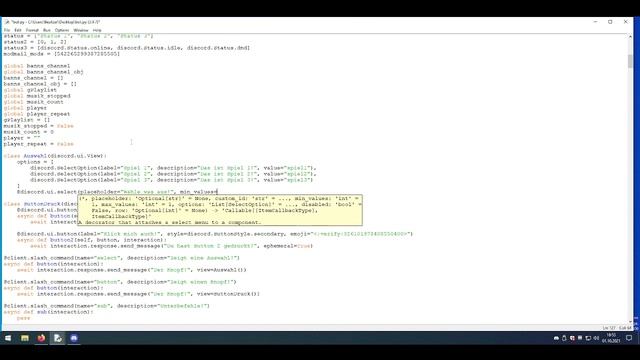
Task: Click the slash_command name="button" line
Action: [120, 282]
